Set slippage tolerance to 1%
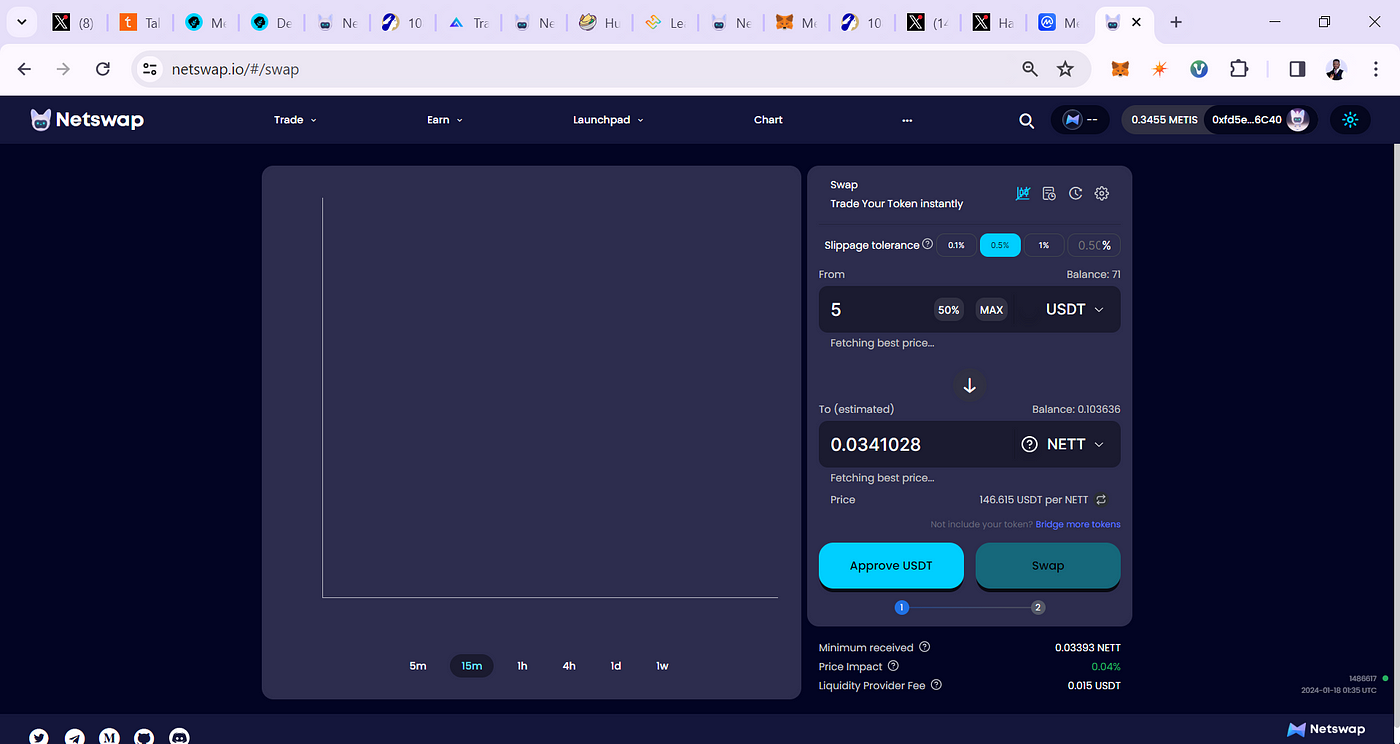The image size is (1400, 744). (1044, 245)
